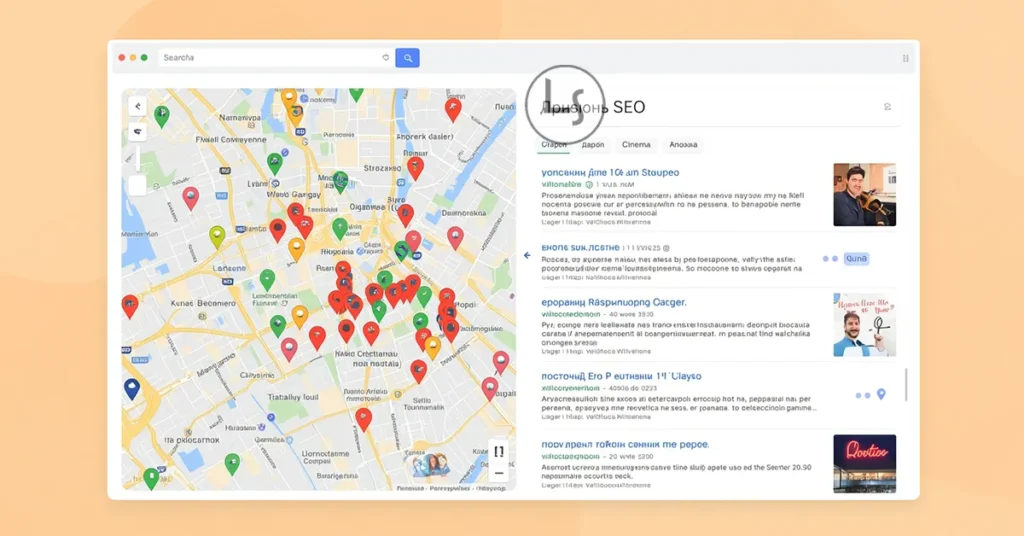
Task: Select the orange pin left of Яiоgoaria
Action: point(296,249)
